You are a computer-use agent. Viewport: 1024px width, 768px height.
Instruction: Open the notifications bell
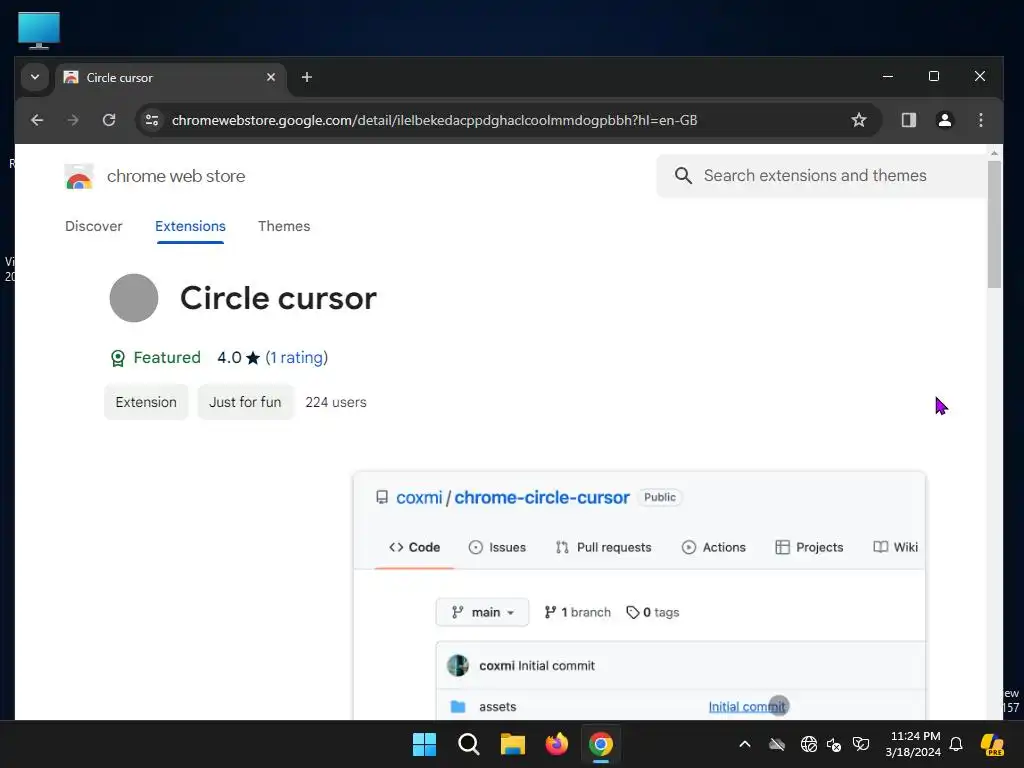(x=956, y=744)
